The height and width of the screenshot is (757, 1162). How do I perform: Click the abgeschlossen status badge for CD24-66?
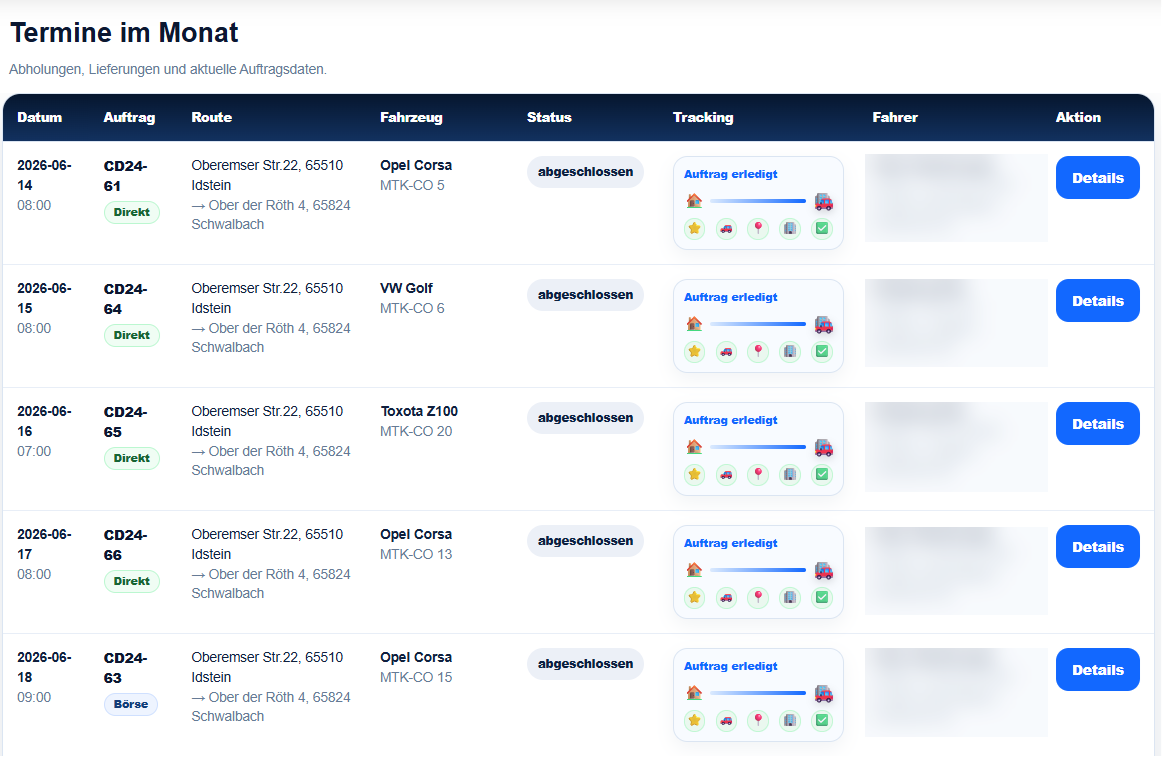585,541
